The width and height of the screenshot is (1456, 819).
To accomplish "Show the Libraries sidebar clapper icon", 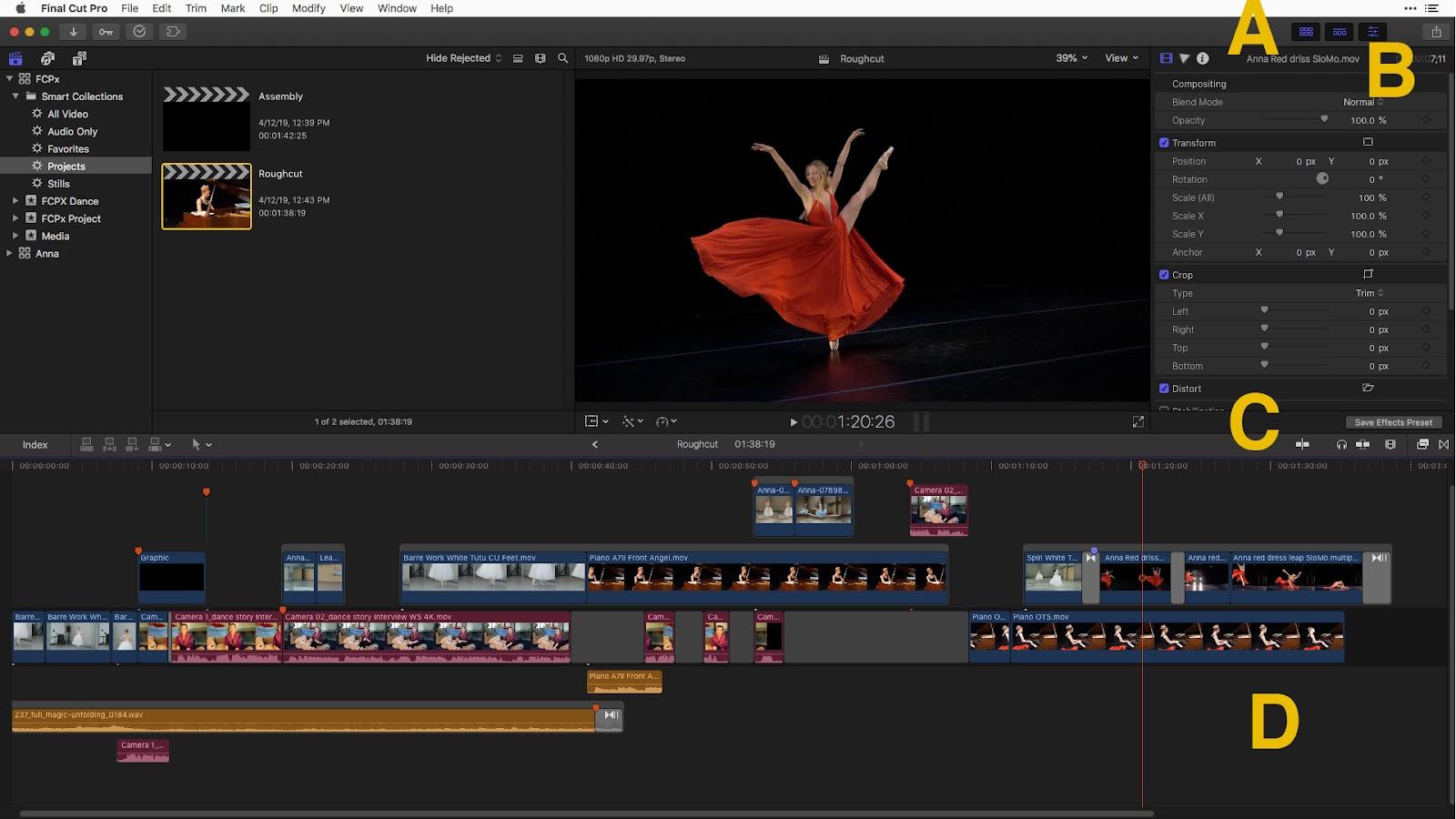I will 15,58.
